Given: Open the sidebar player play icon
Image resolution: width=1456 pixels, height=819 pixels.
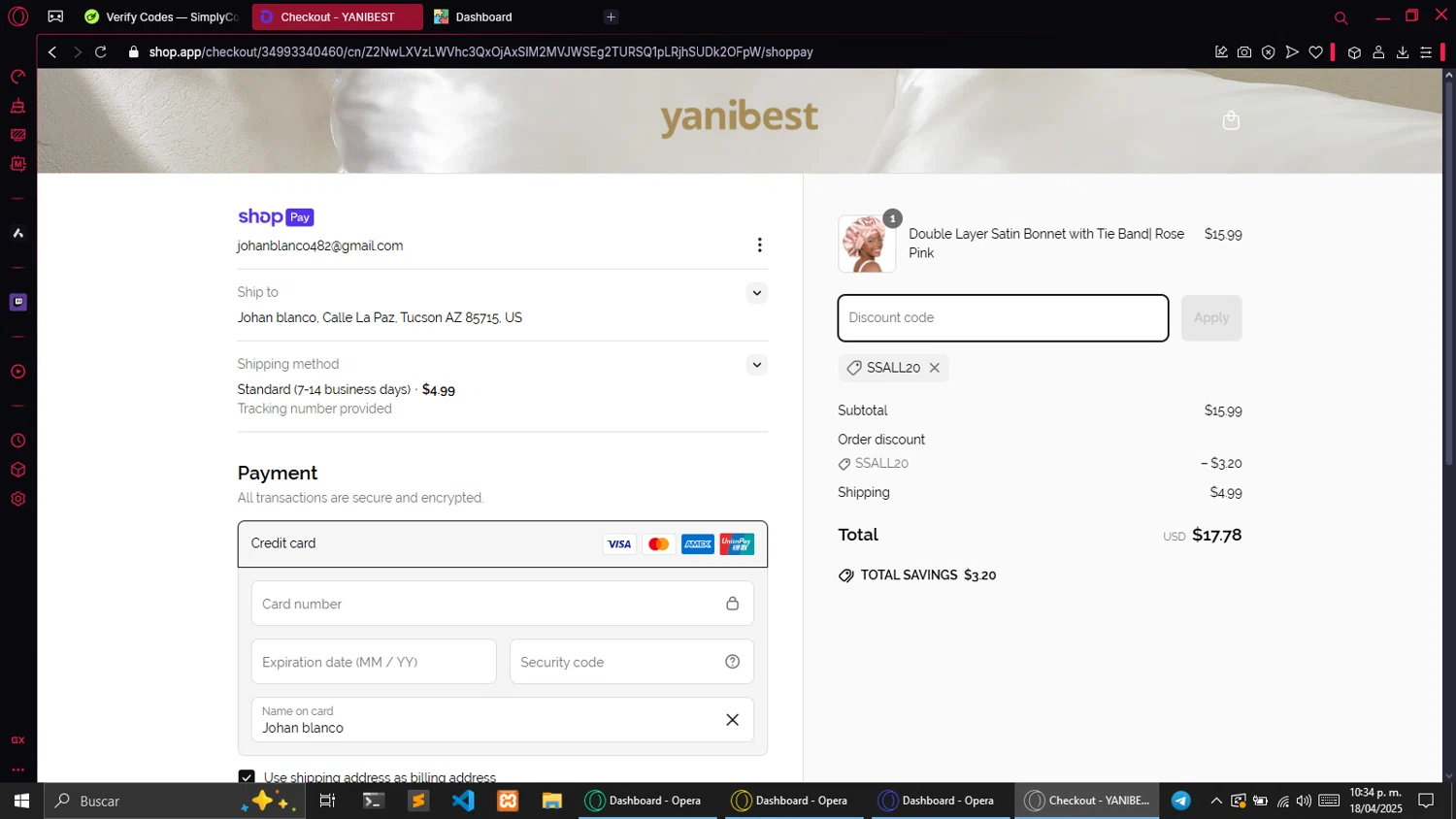Looking at the screenshot, I should 17,372.
